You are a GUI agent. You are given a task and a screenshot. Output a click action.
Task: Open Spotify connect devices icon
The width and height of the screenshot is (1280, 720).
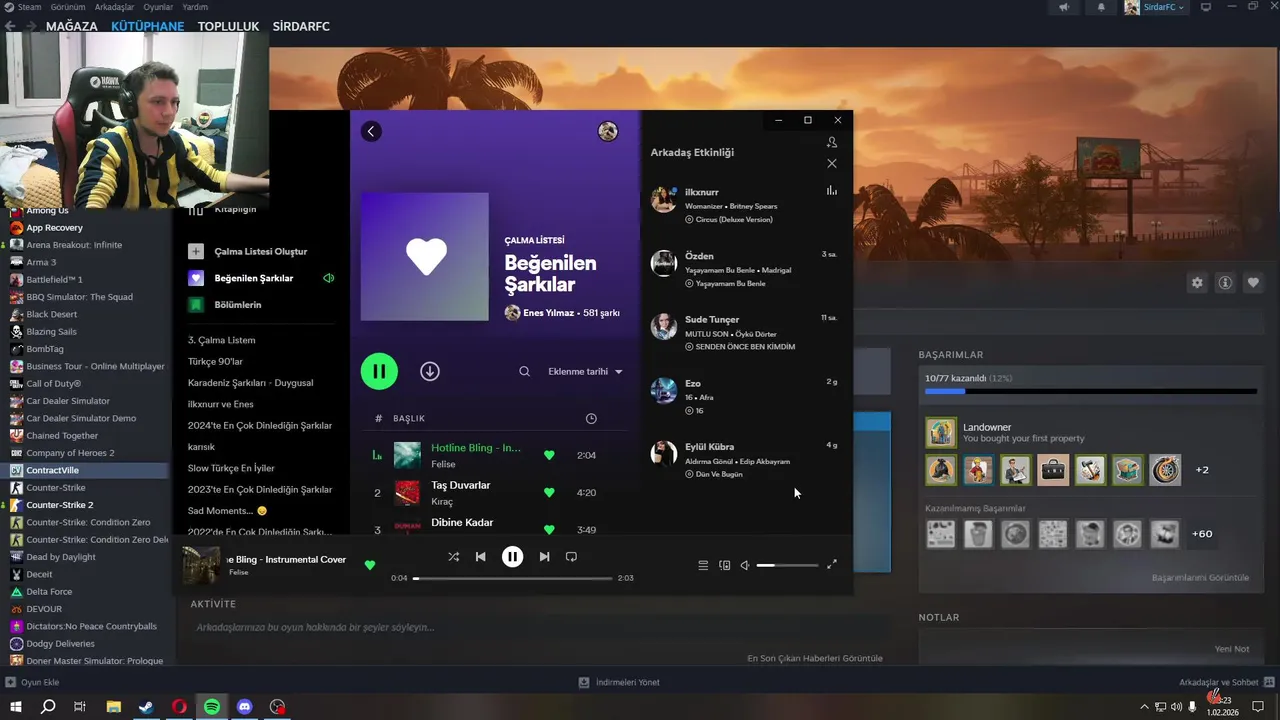click(x=725, y=565)
